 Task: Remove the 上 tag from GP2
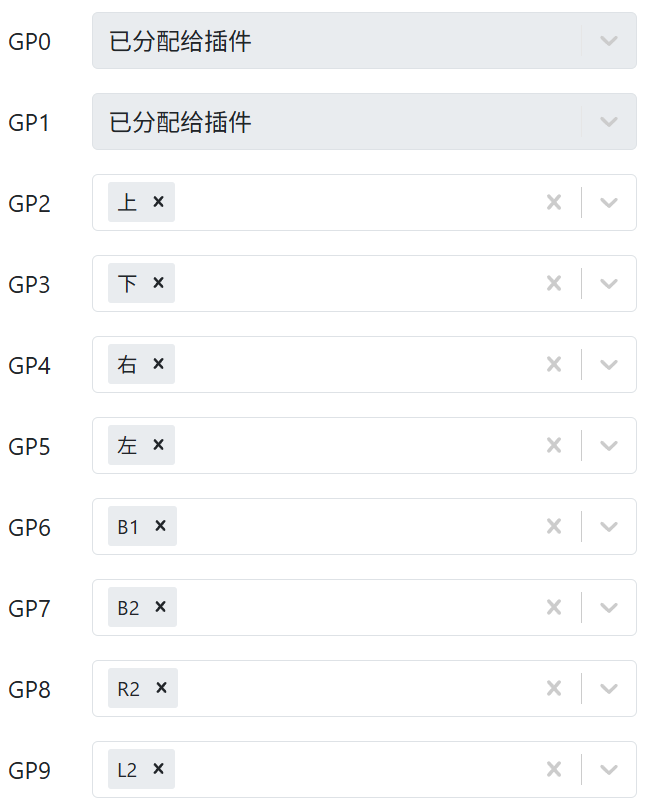158,202
